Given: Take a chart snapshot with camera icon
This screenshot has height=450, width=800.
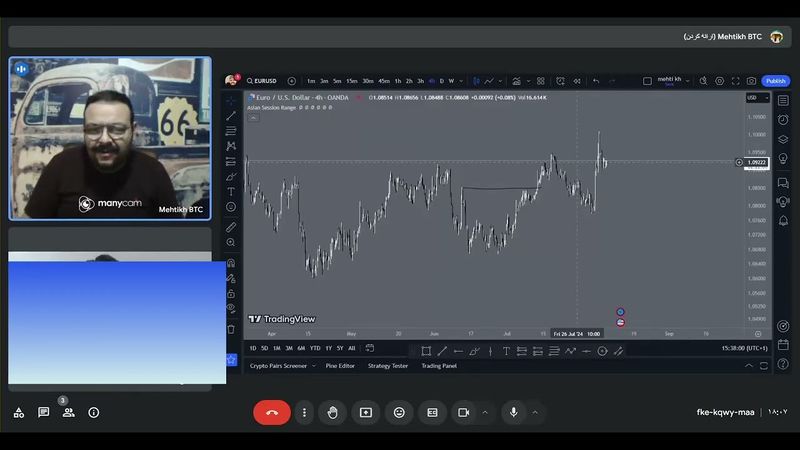Looking at the screenshot, I should [x=751, y=81].
